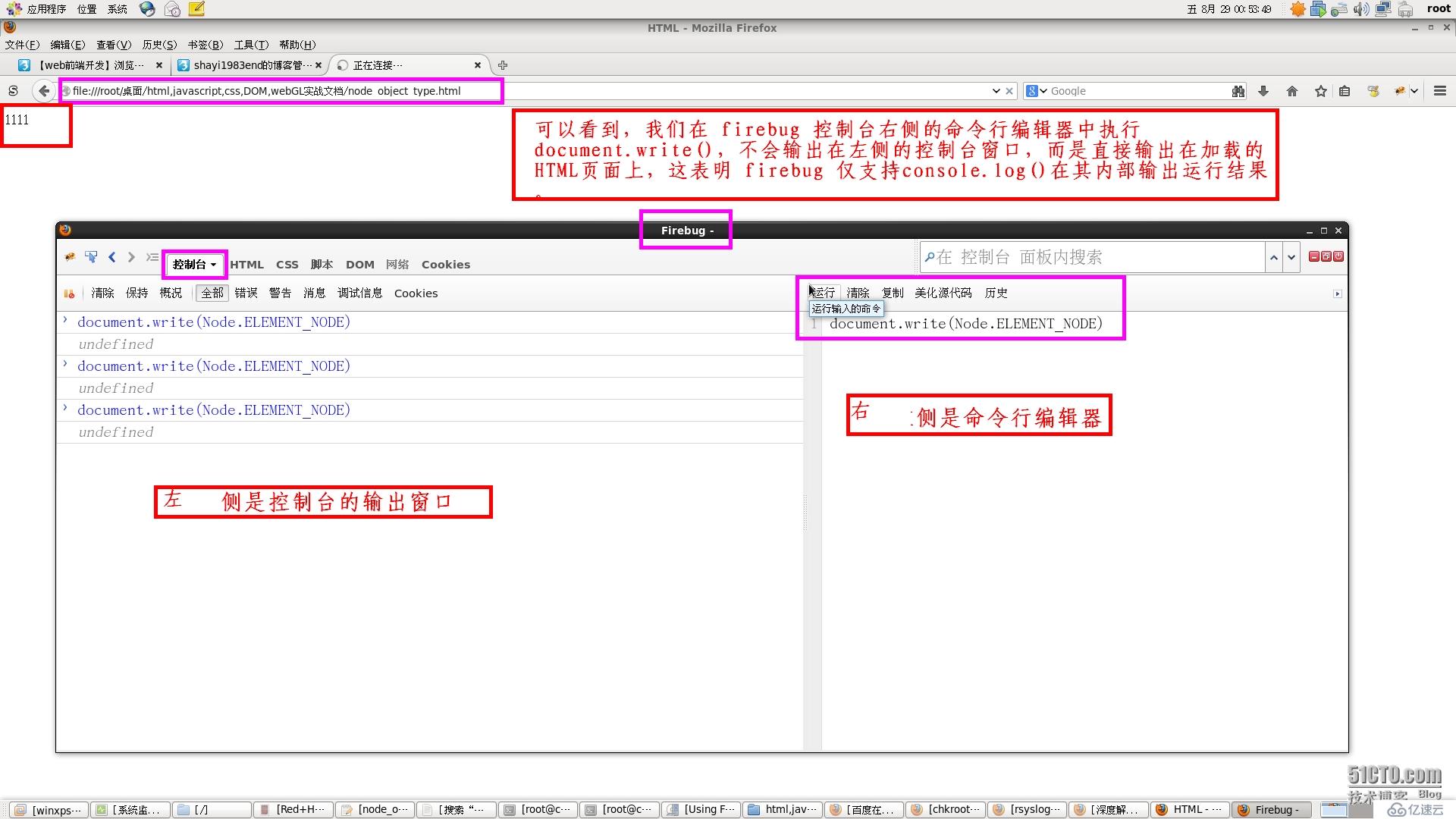Switch to the HTML panel in Firebug

point(247,265)
